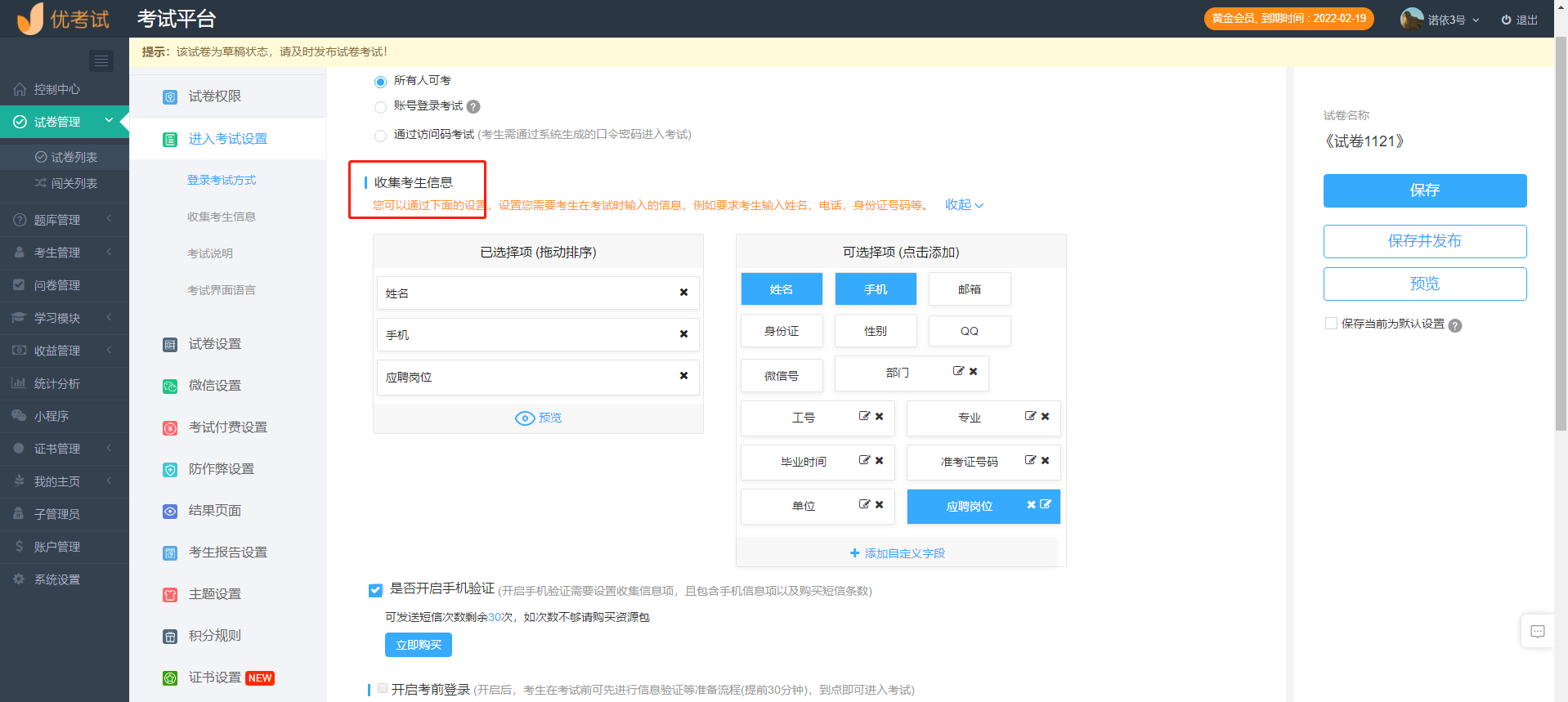Click the 优考试 logo
1568x702 pixels.
pyautogui.click(x=64, y=19)
